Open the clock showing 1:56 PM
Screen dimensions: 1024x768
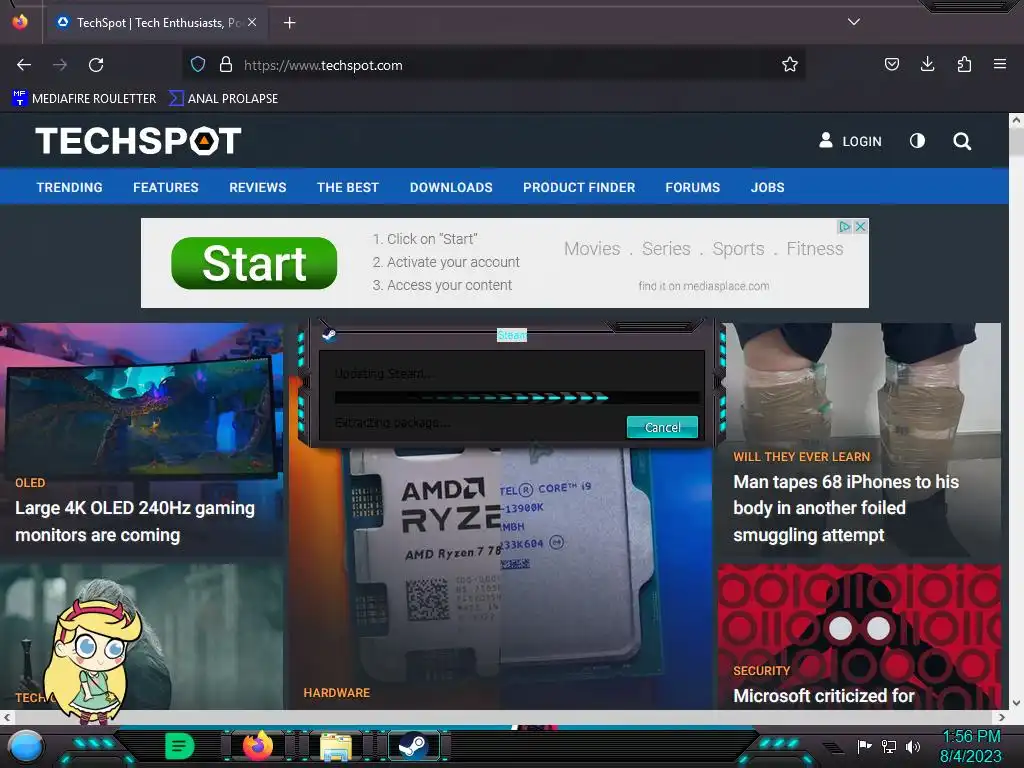click(970, 746)
